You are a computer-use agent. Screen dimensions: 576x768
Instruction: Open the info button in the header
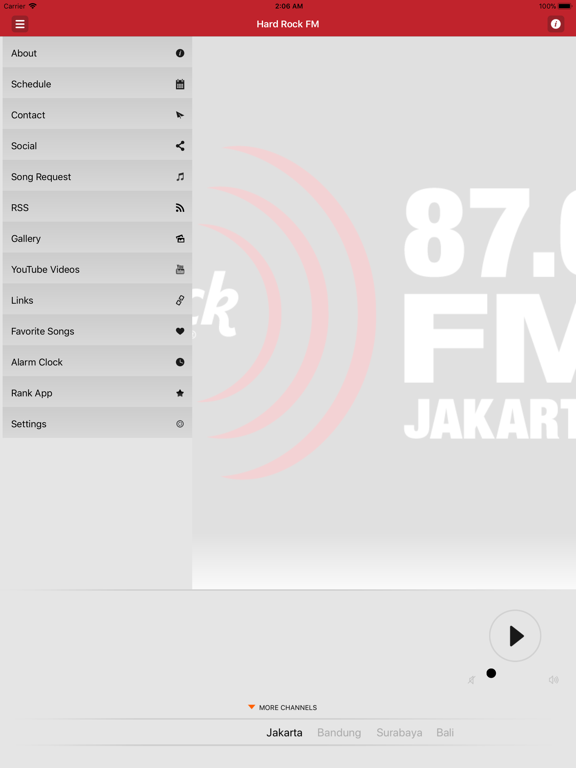[x=555, y=24]
